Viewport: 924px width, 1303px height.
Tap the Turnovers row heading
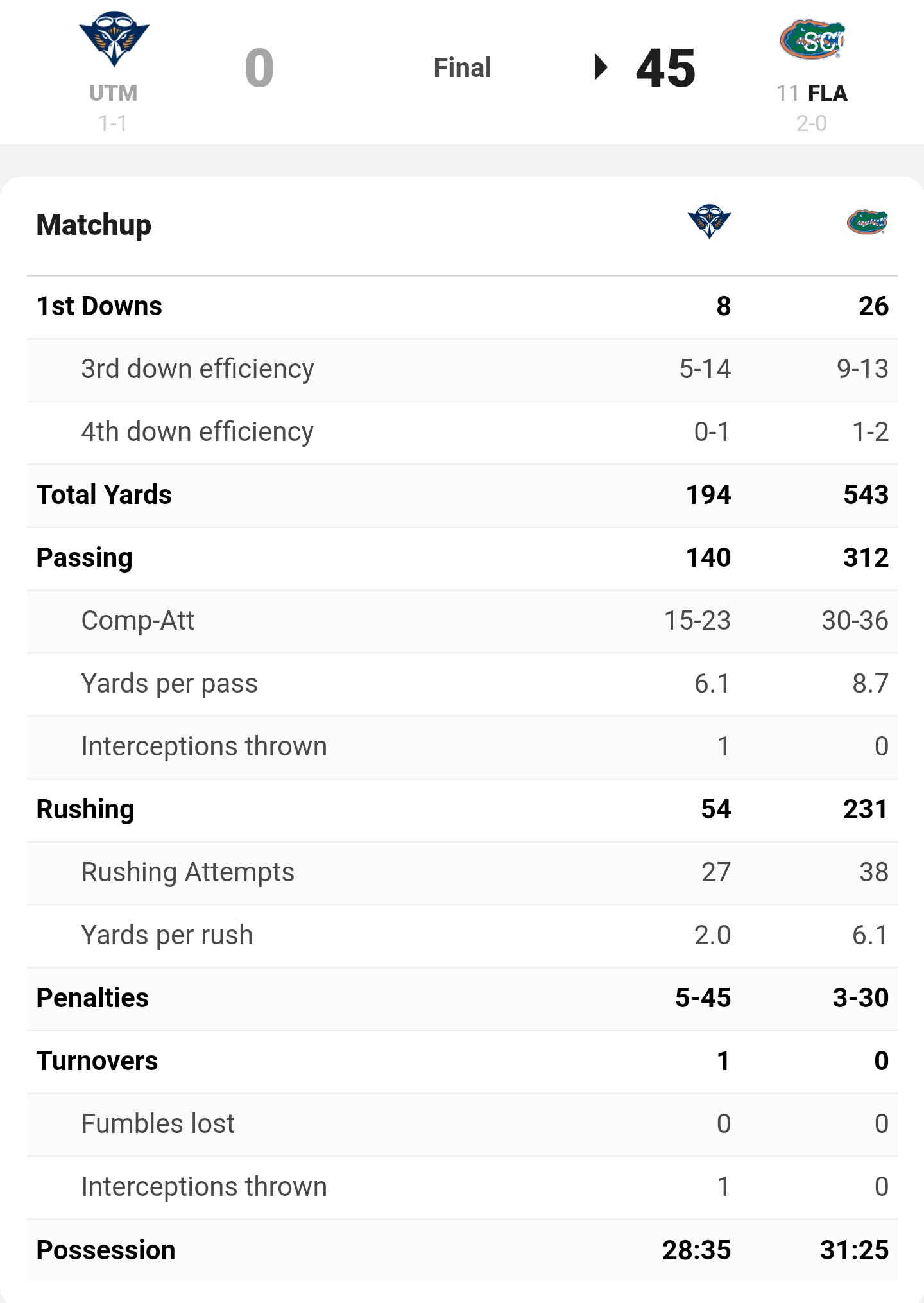97,1060
